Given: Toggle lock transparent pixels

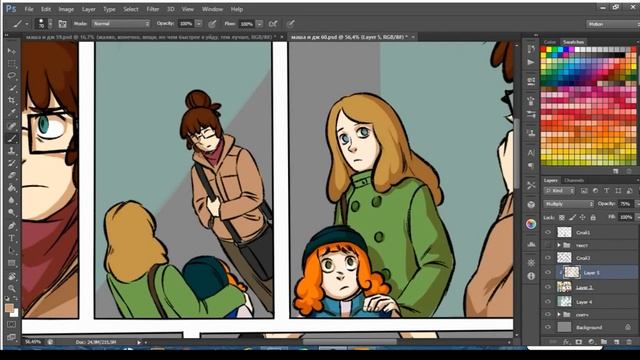Looking at the screenshot, I should (562, 218).
